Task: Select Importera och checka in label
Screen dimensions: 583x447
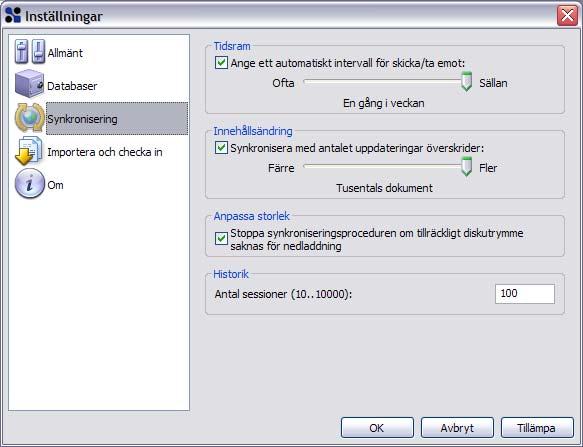Action: [x=105, y=152]
